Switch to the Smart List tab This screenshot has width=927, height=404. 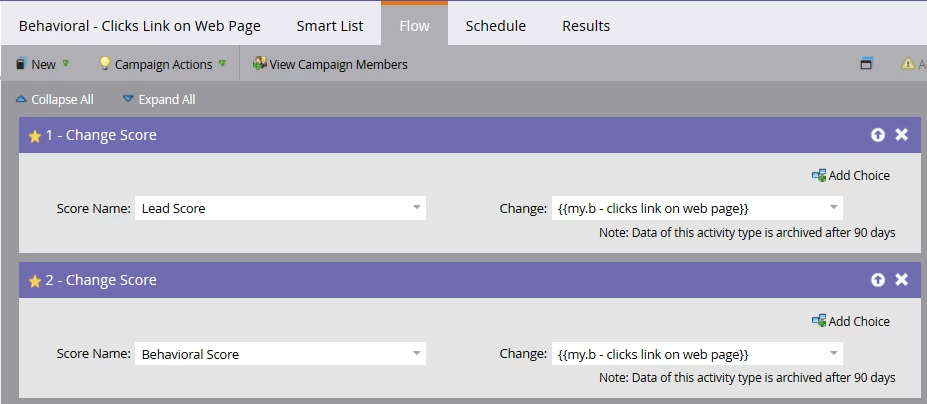pyautogui.click(x=330, y=26)
